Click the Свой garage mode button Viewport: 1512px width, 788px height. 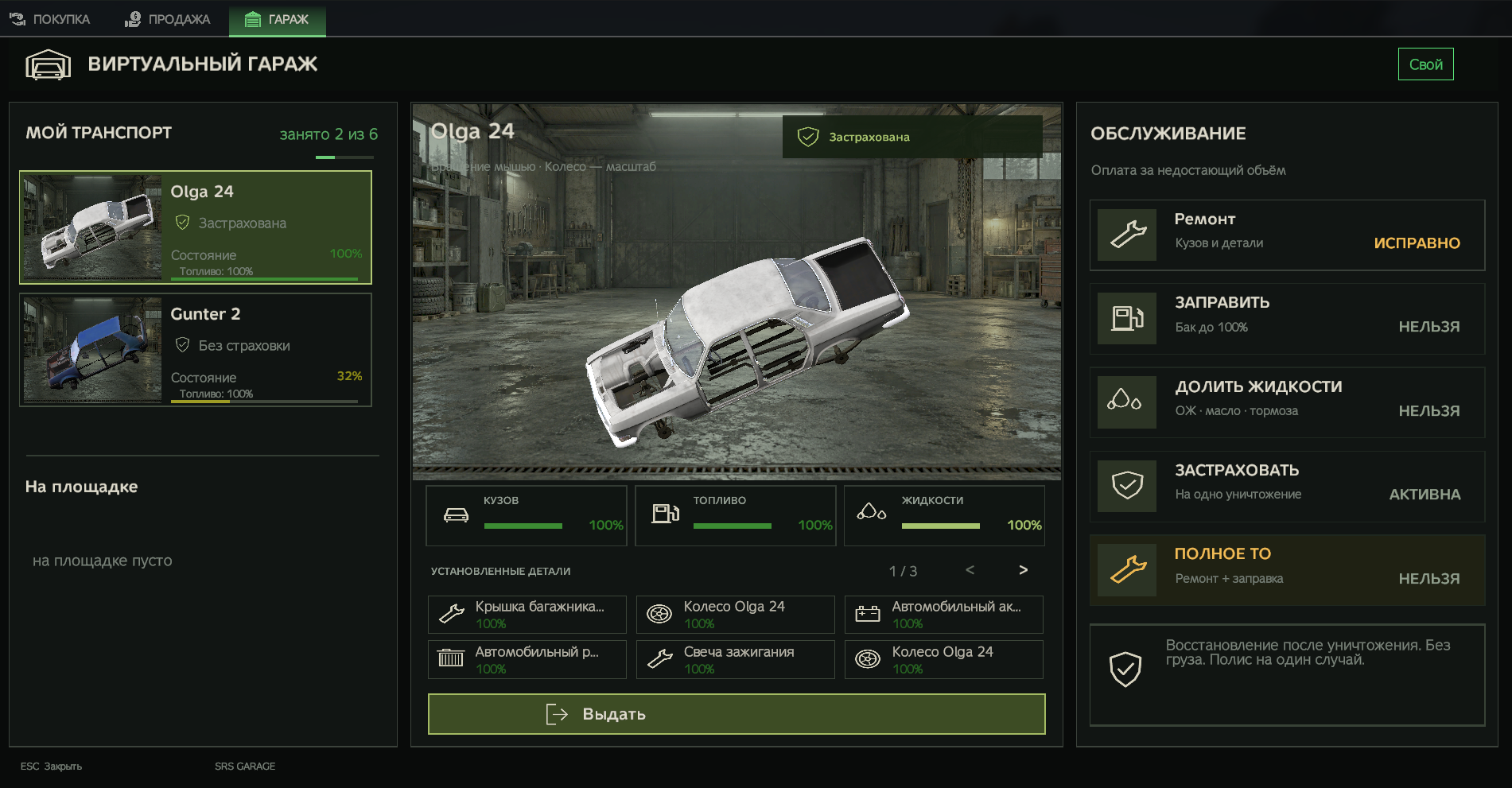[1425, 64]
